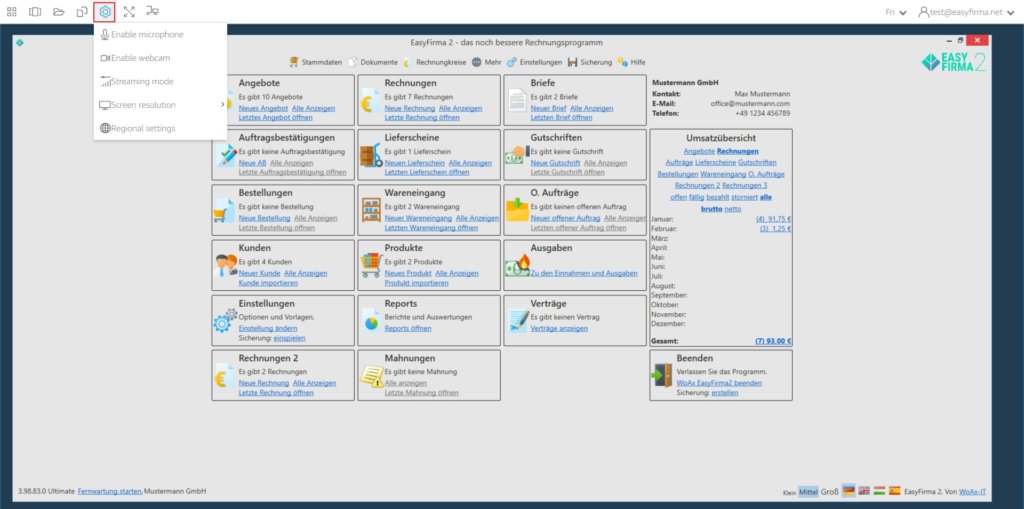
Task: Click the Neue Rechnung link under Rechnungen
Action: [409, 108]
